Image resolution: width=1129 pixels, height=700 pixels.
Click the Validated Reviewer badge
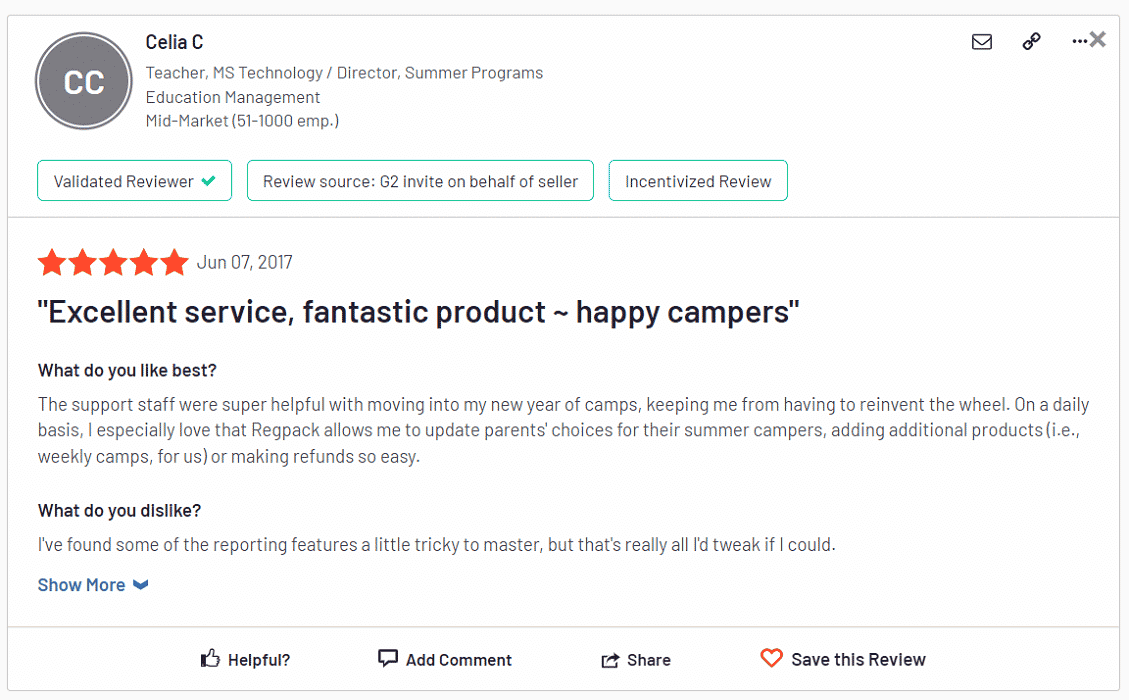[x=134, y=181]
